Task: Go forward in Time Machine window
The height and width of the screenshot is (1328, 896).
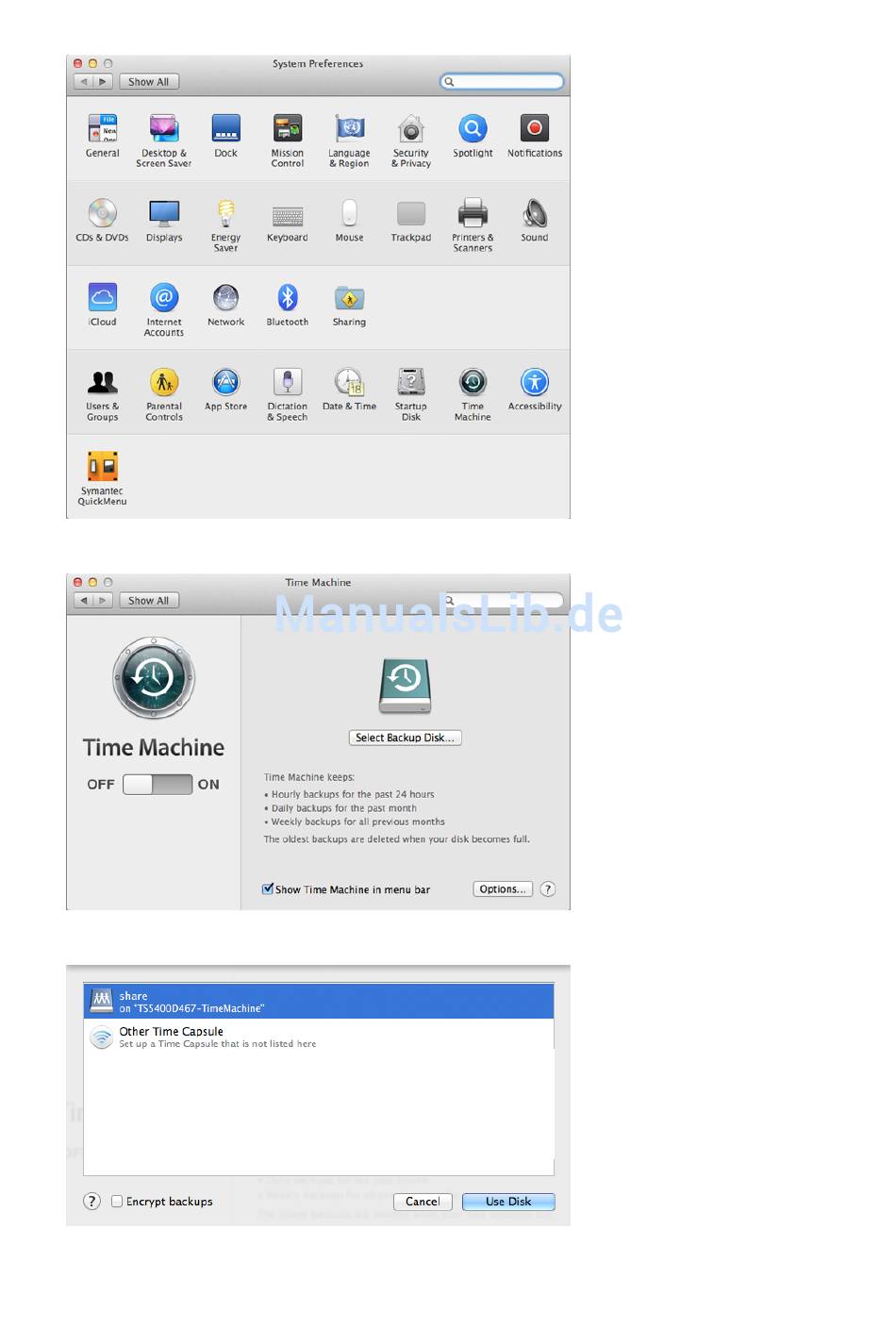Action: click(x=103, y=601)
